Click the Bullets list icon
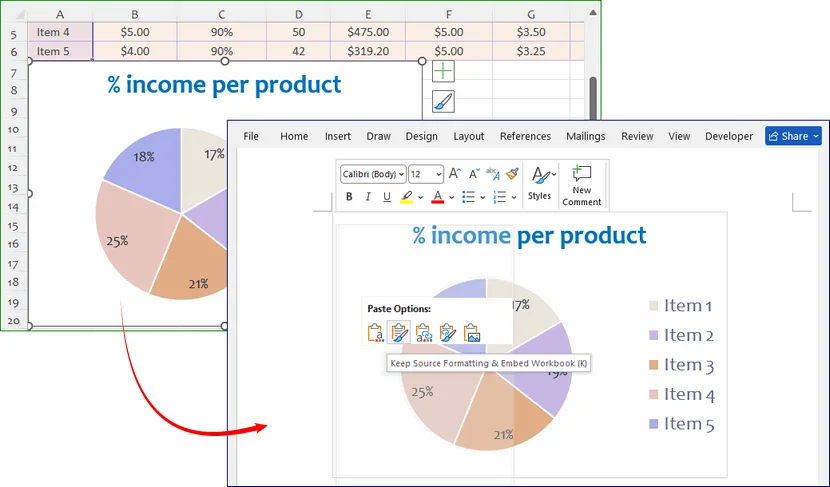The image size is (830, 487). coord(468,197)
